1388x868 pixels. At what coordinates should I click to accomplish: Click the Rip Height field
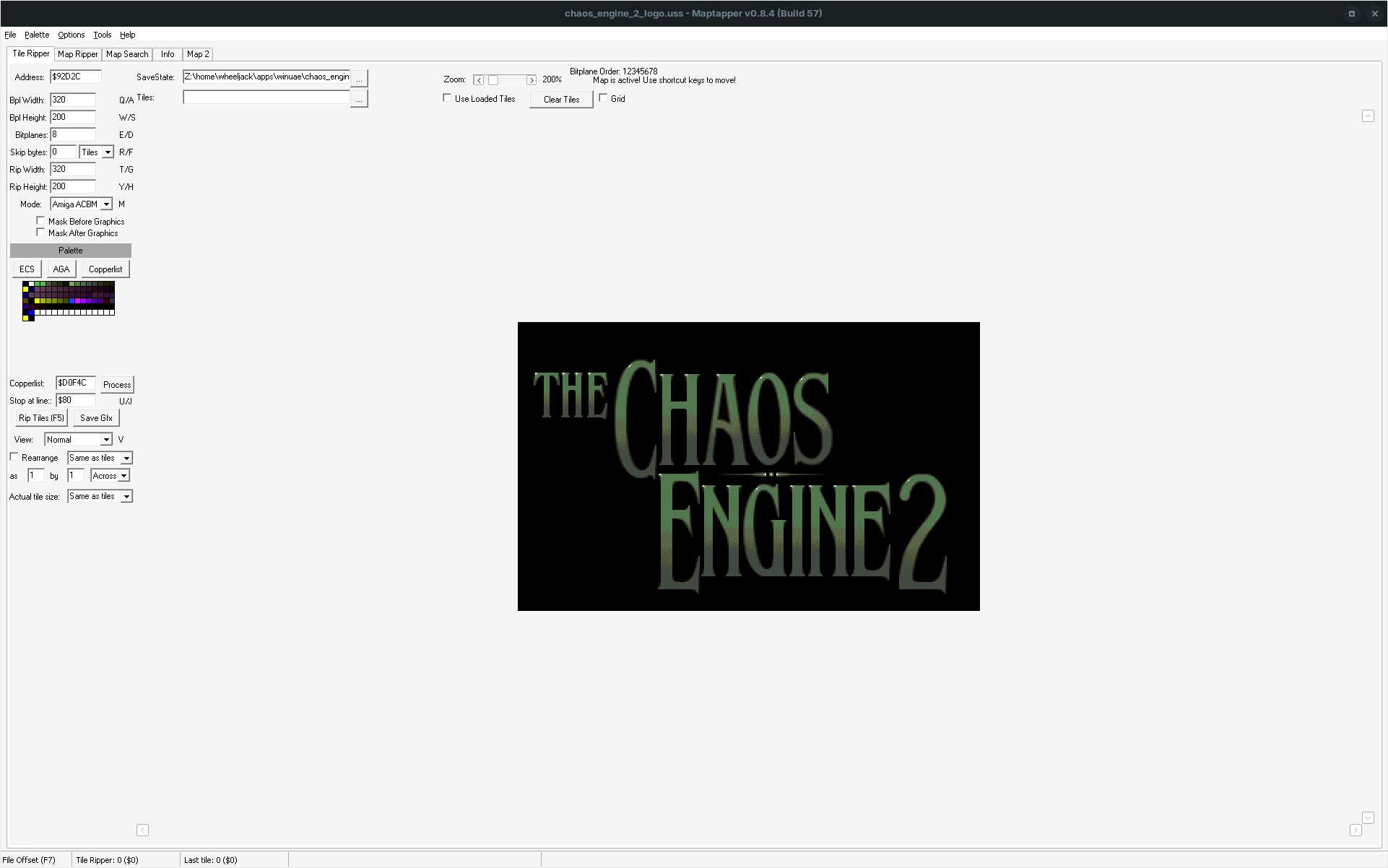73,186
